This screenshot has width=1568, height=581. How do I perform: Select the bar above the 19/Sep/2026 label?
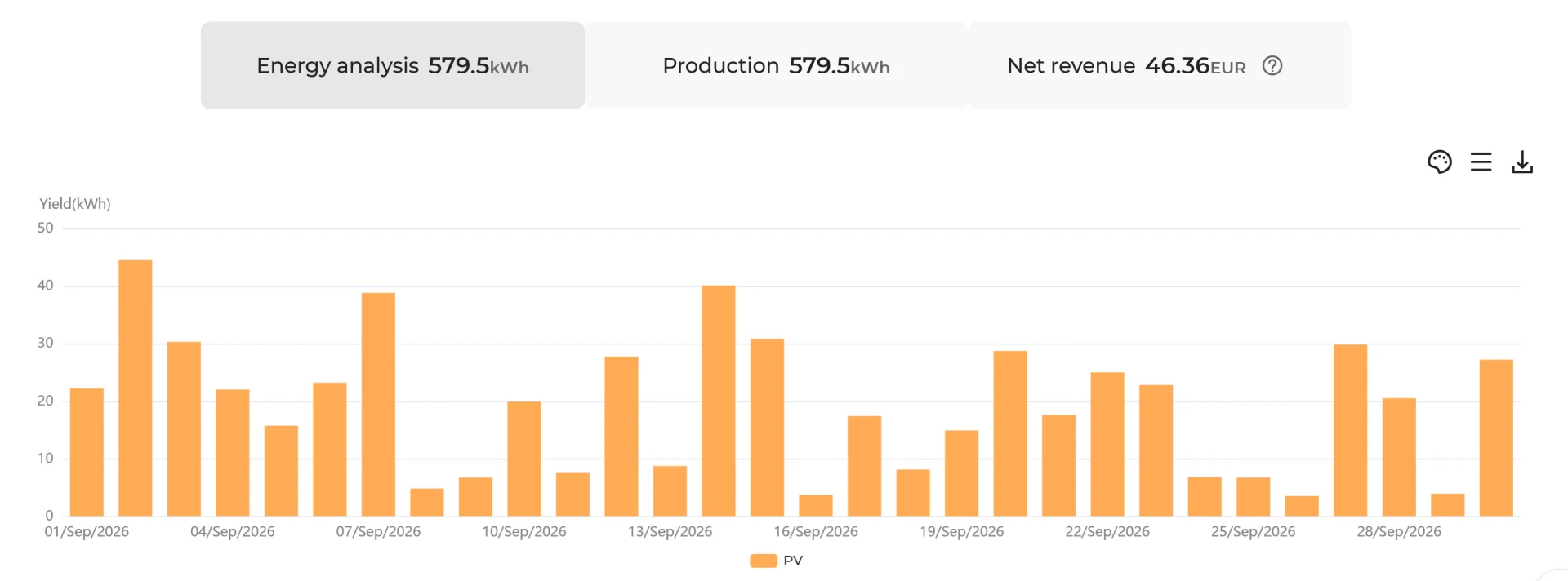pyautogui.click(x=962, y=473)
